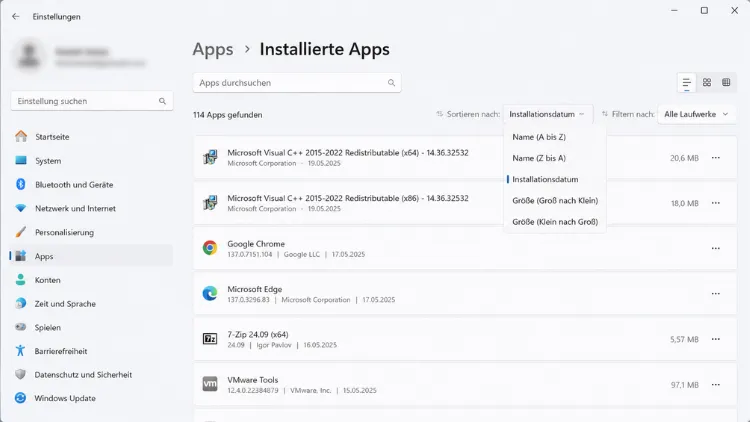The height and width of the screenshot is (422, 750).
Task: Click the 20,6 MB size value
Action: click(x=684, y=158)
